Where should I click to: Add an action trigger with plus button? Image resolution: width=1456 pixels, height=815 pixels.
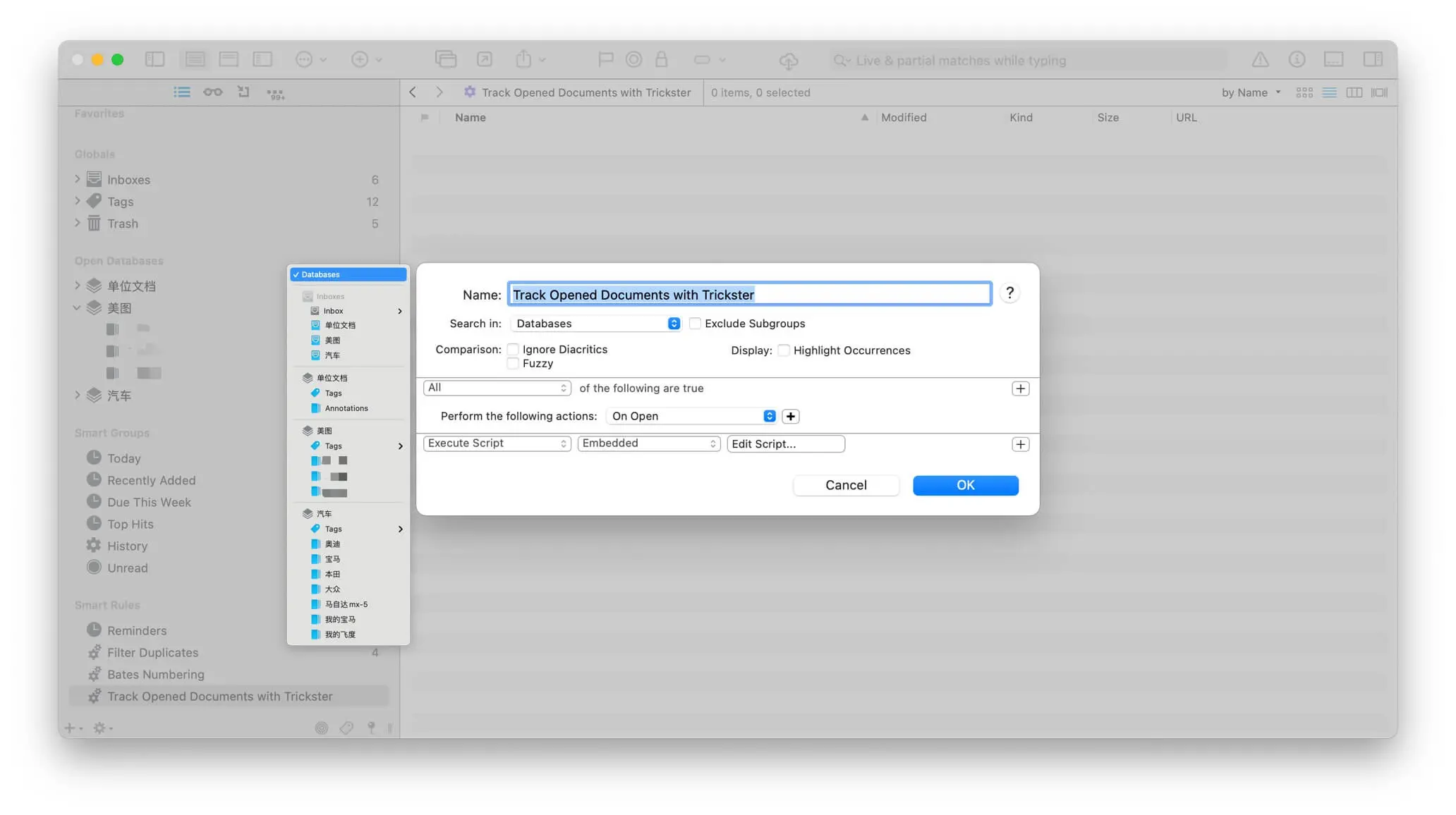tap(791, 417)
